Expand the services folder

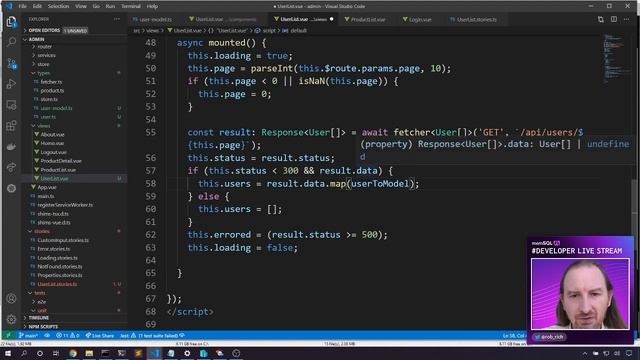(47, 55)
